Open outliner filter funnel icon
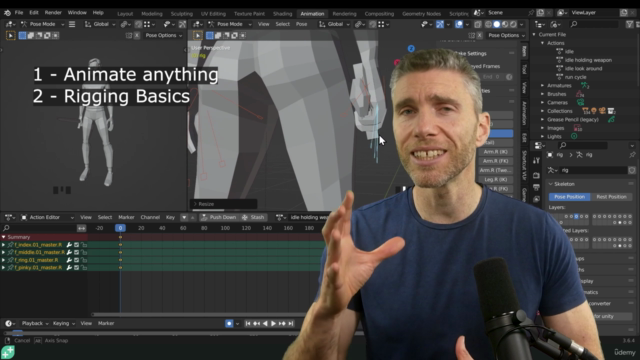Viewport: 640px width, 360px height. 630,24
